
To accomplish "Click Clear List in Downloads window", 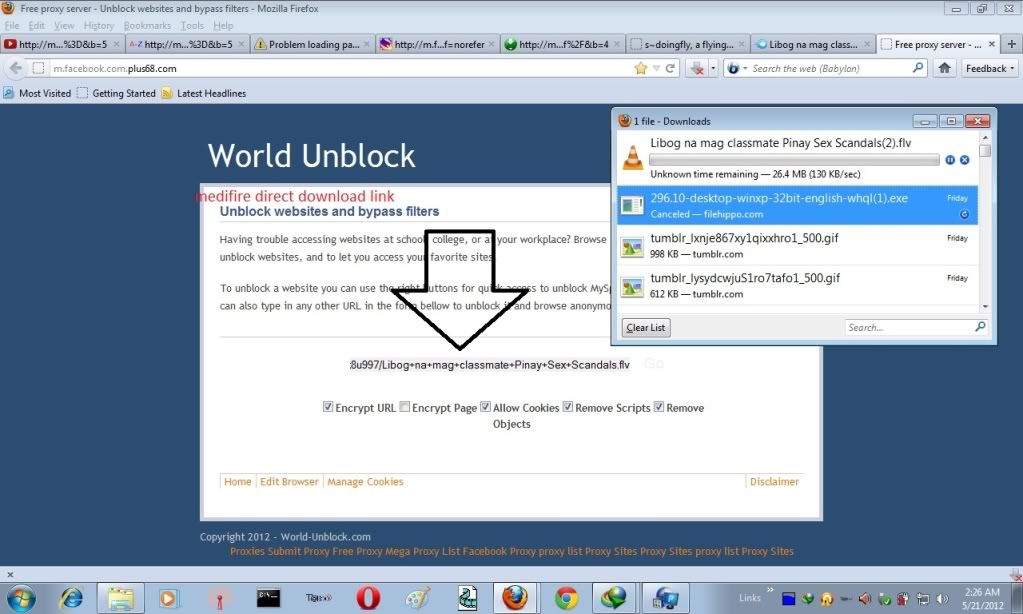I will click(646, 328).
